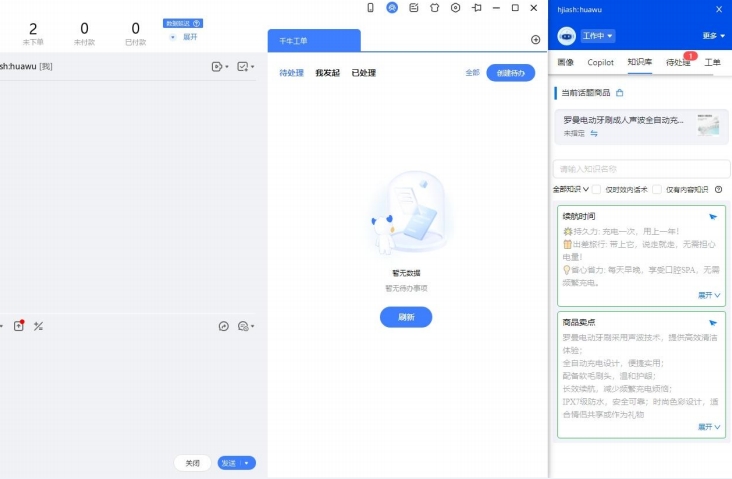Image resolution: width=732 pixels, height=479 pixels.
Task: Show the 待处理 work order list
Action: click(x=291, y=73)
